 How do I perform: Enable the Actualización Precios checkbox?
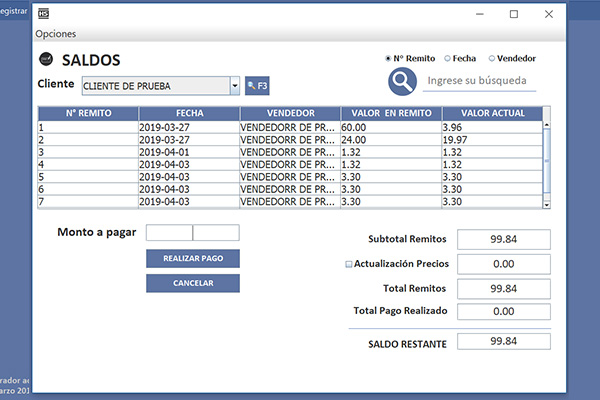(349, 265)
